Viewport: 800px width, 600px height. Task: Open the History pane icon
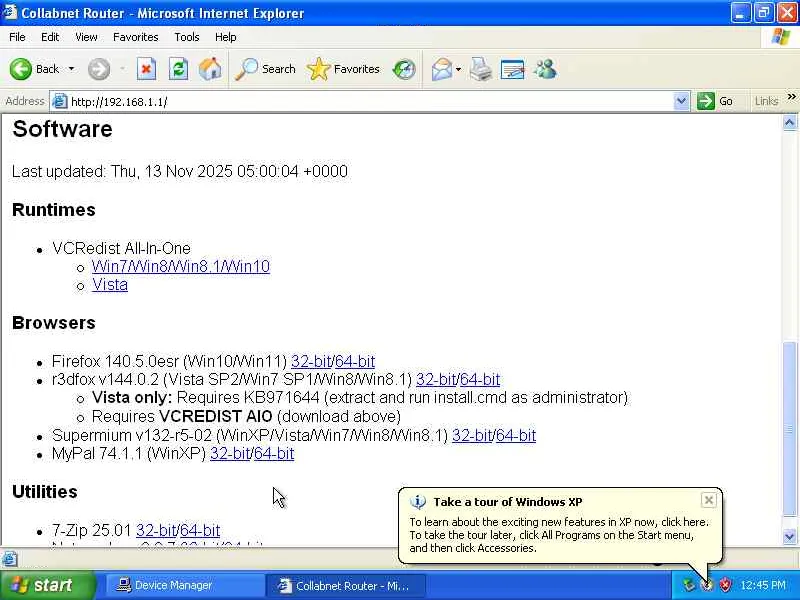404,69
